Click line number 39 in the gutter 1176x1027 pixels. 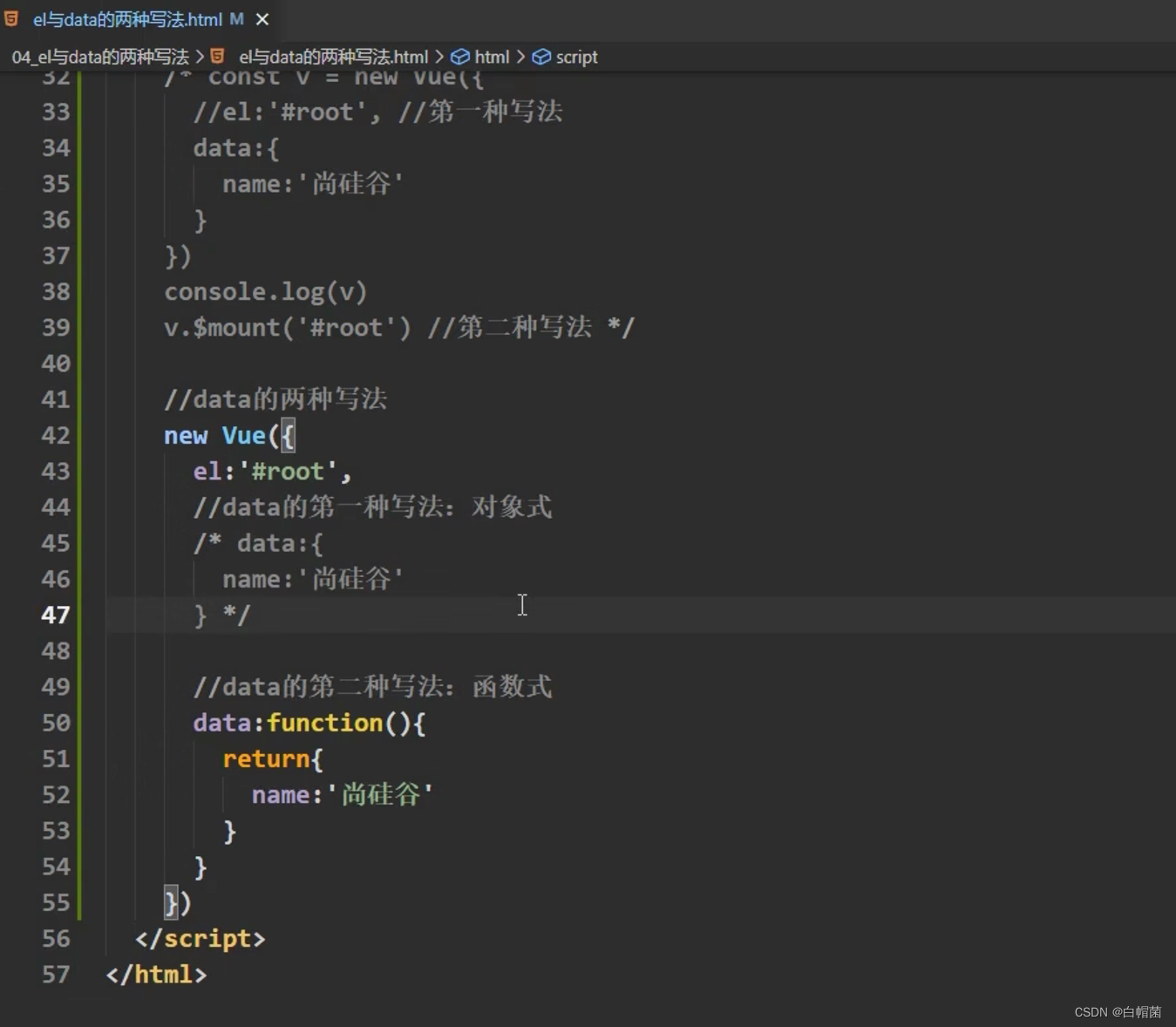coord(56,327)
